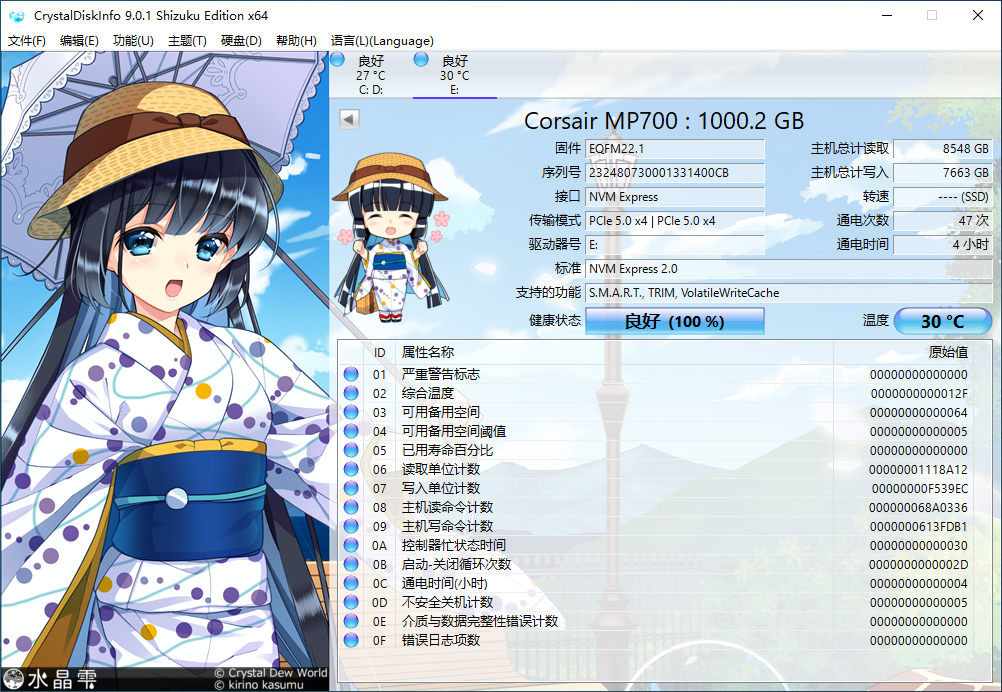This screenshot has width=1002, height=692.
Task: Click the 驱动器号 field showing E:
Action: [675, 245]
